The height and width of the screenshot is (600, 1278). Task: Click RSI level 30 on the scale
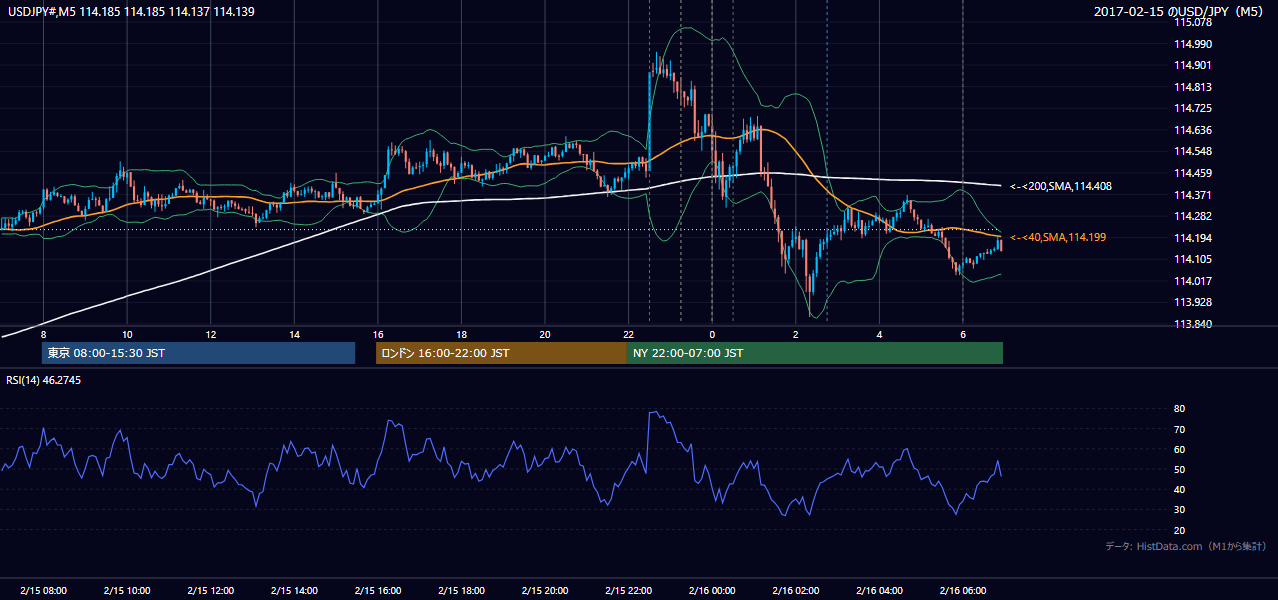1179,510
